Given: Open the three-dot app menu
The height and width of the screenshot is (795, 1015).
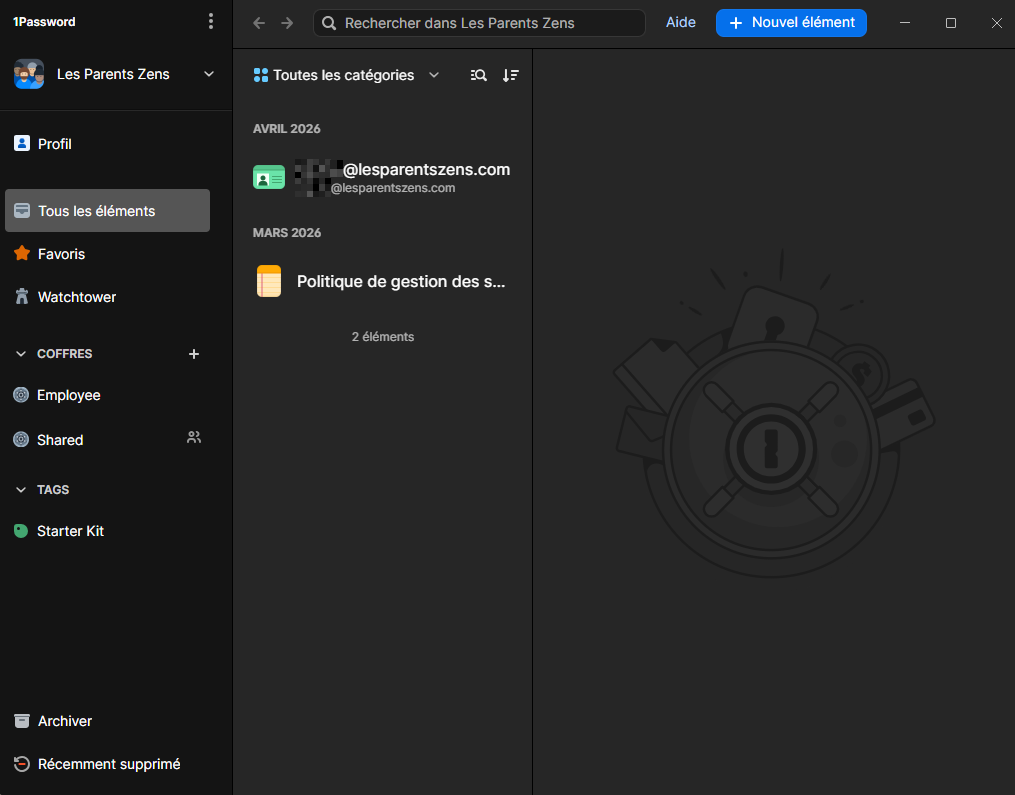Looking at the screenshot, I should pos(211,20).
